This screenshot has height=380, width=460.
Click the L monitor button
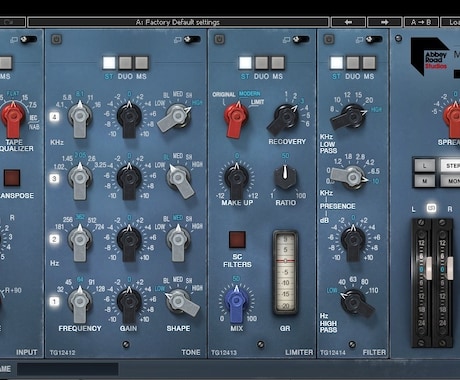pyautogui.click(x=424, y=165)
